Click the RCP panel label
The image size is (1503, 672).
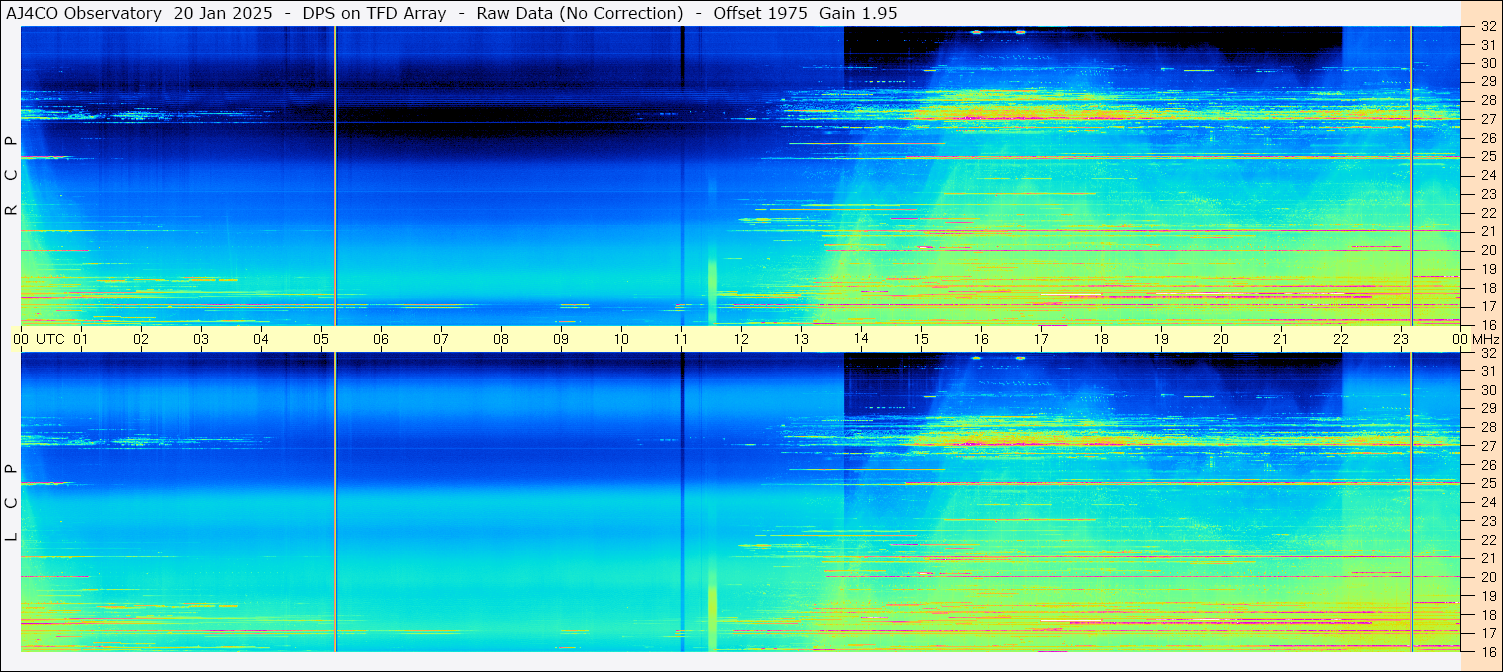pos(11,176)
